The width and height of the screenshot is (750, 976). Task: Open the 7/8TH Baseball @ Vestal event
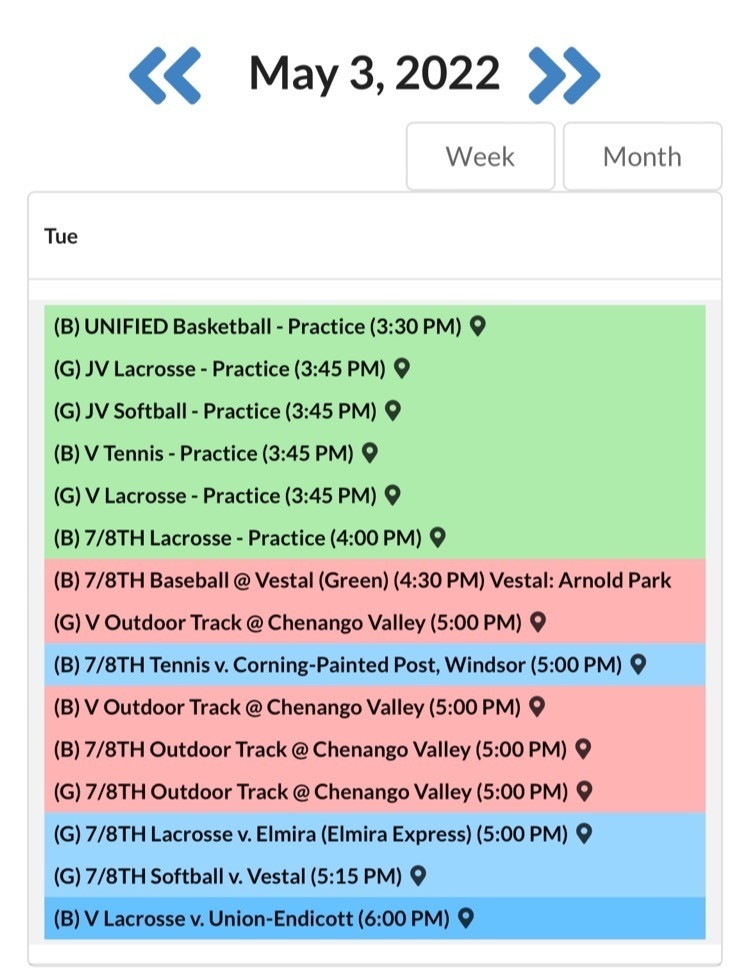pos(362,580)
